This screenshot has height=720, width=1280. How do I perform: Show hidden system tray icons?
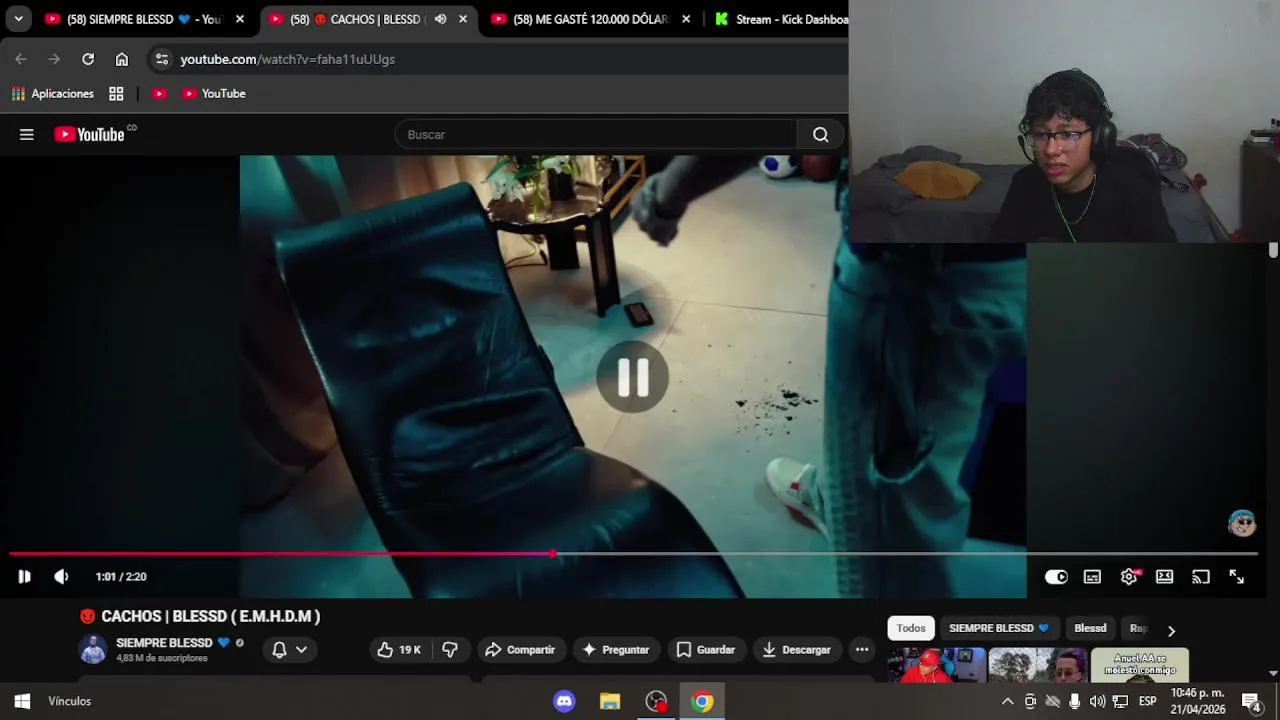(1007, 701)
